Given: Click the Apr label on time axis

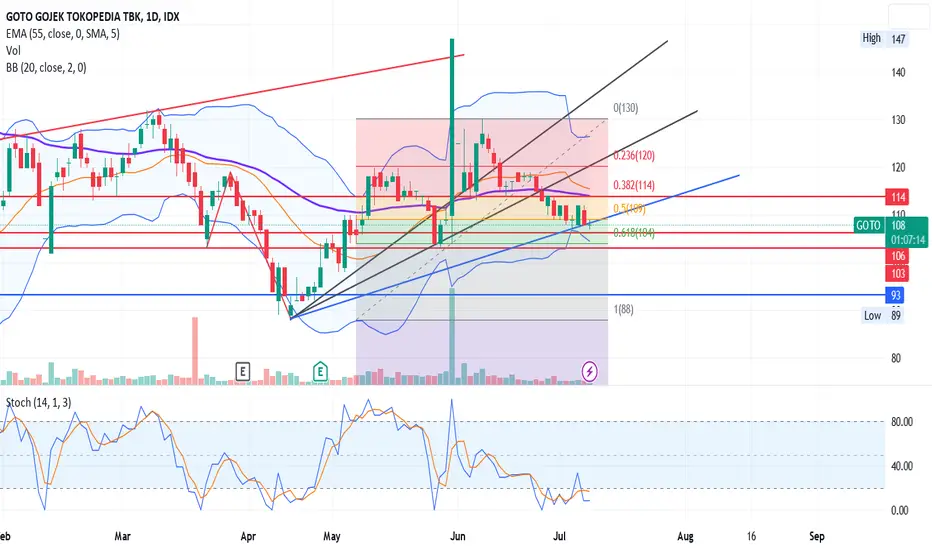Looking at the screenshot, I should click(x=248, y=536).
